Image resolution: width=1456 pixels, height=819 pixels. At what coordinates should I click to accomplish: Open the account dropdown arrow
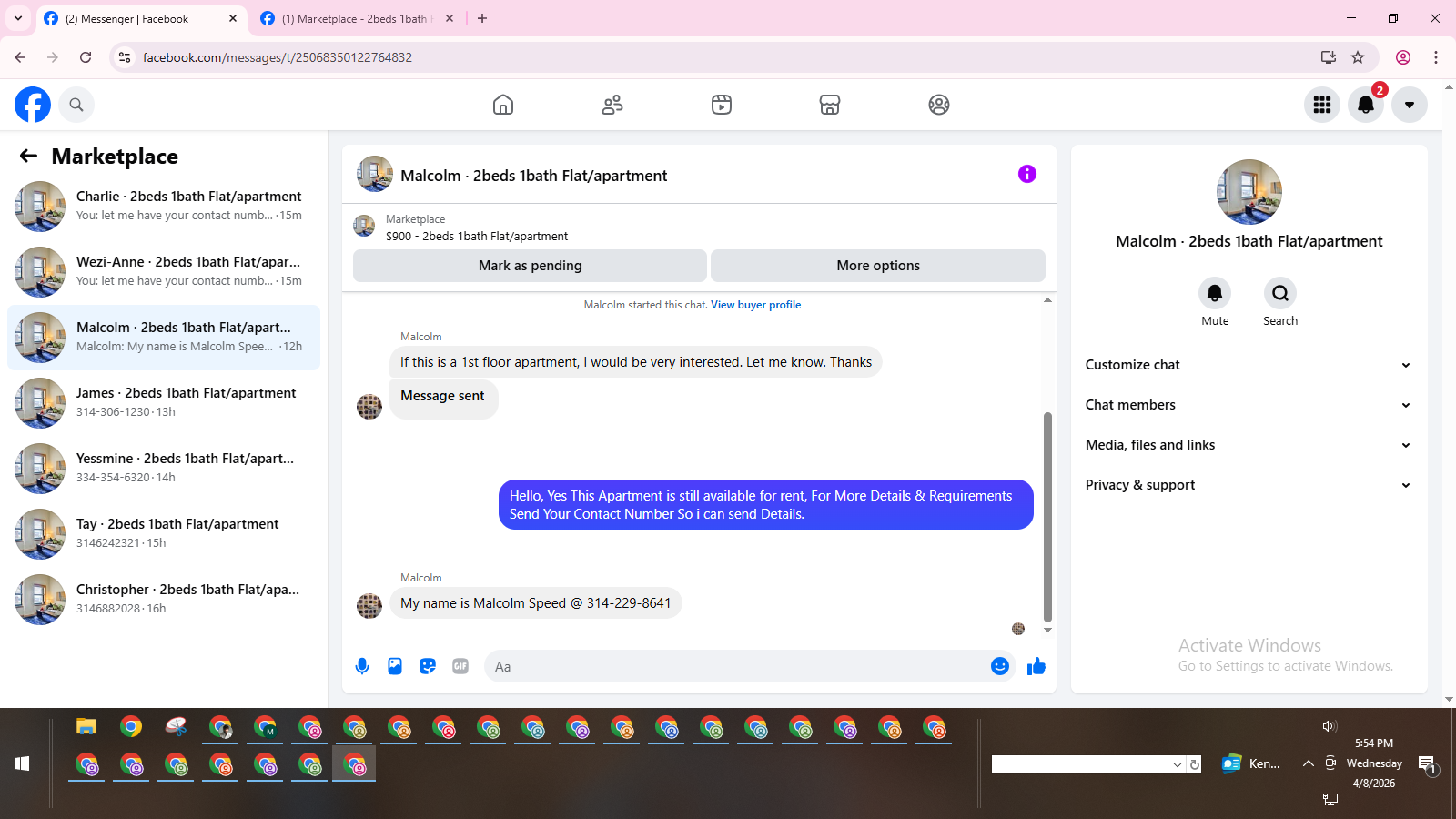pyautogui.click(x=1410, y=105)
